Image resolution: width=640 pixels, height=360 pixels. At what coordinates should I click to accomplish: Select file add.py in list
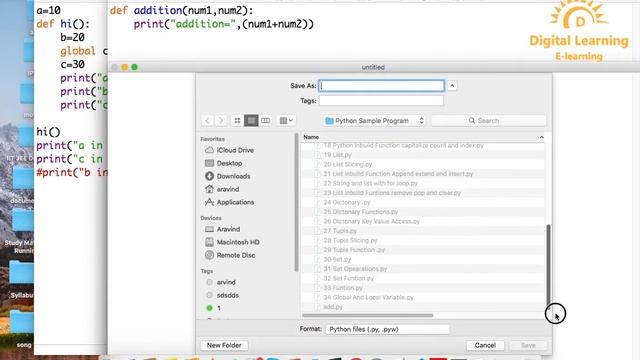pyautogui.click(x=422, y=307)
